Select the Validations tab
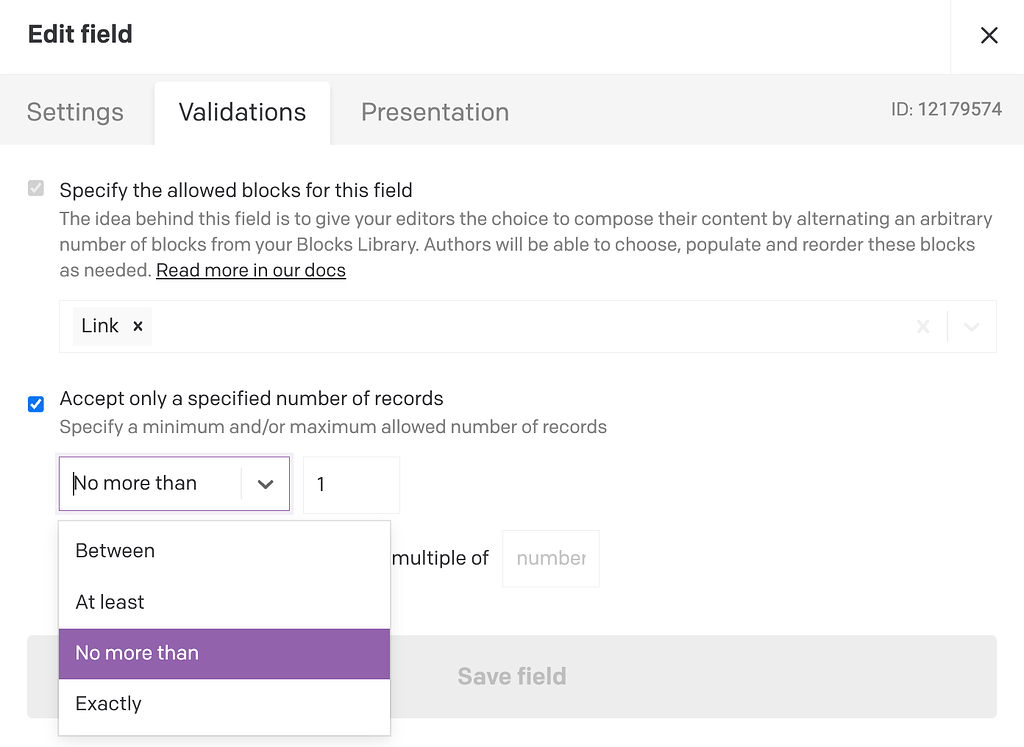 (x=241, y=112)
